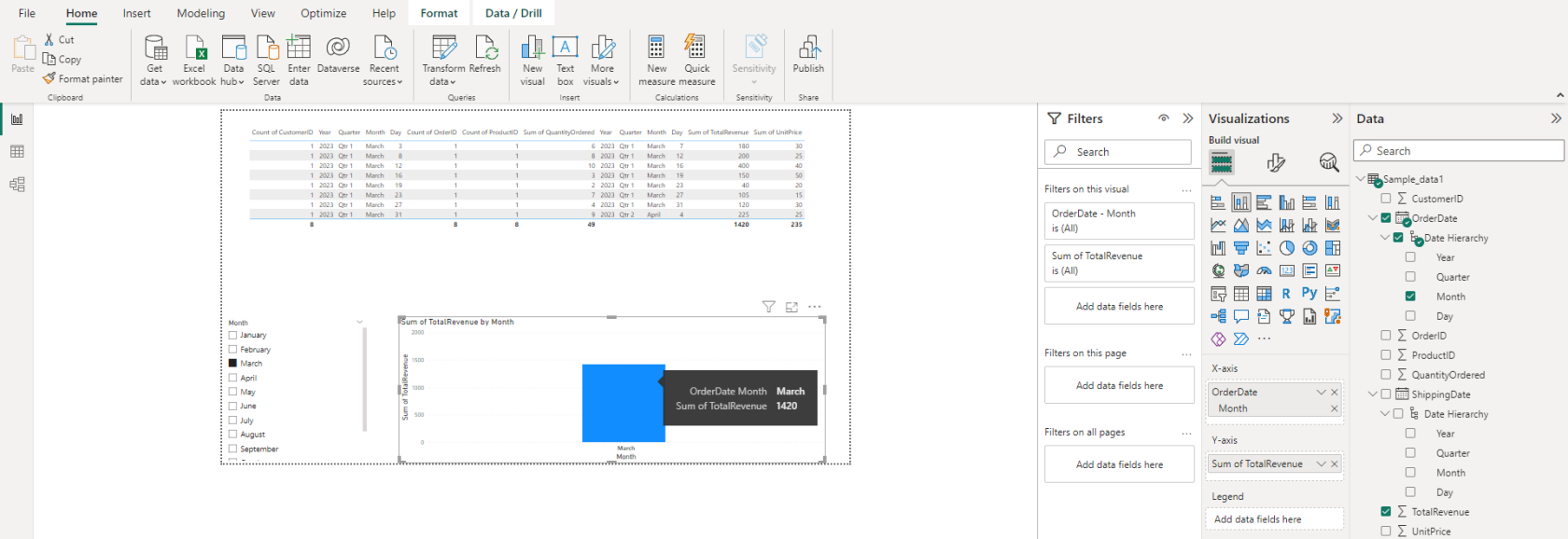Remove Sum of TotalRevenue from Y-axis
The image size is (1568, 539).
(x=1335, y=464)
